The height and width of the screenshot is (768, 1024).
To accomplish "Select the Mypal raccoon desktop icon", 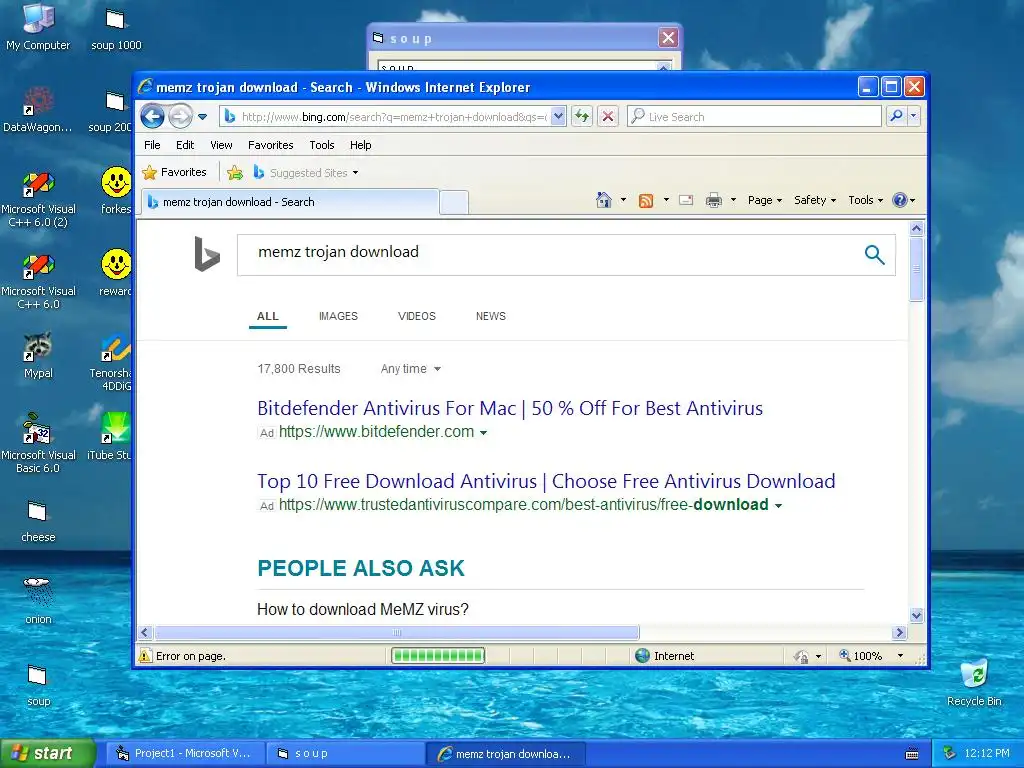I will click(x=38, y=356).
